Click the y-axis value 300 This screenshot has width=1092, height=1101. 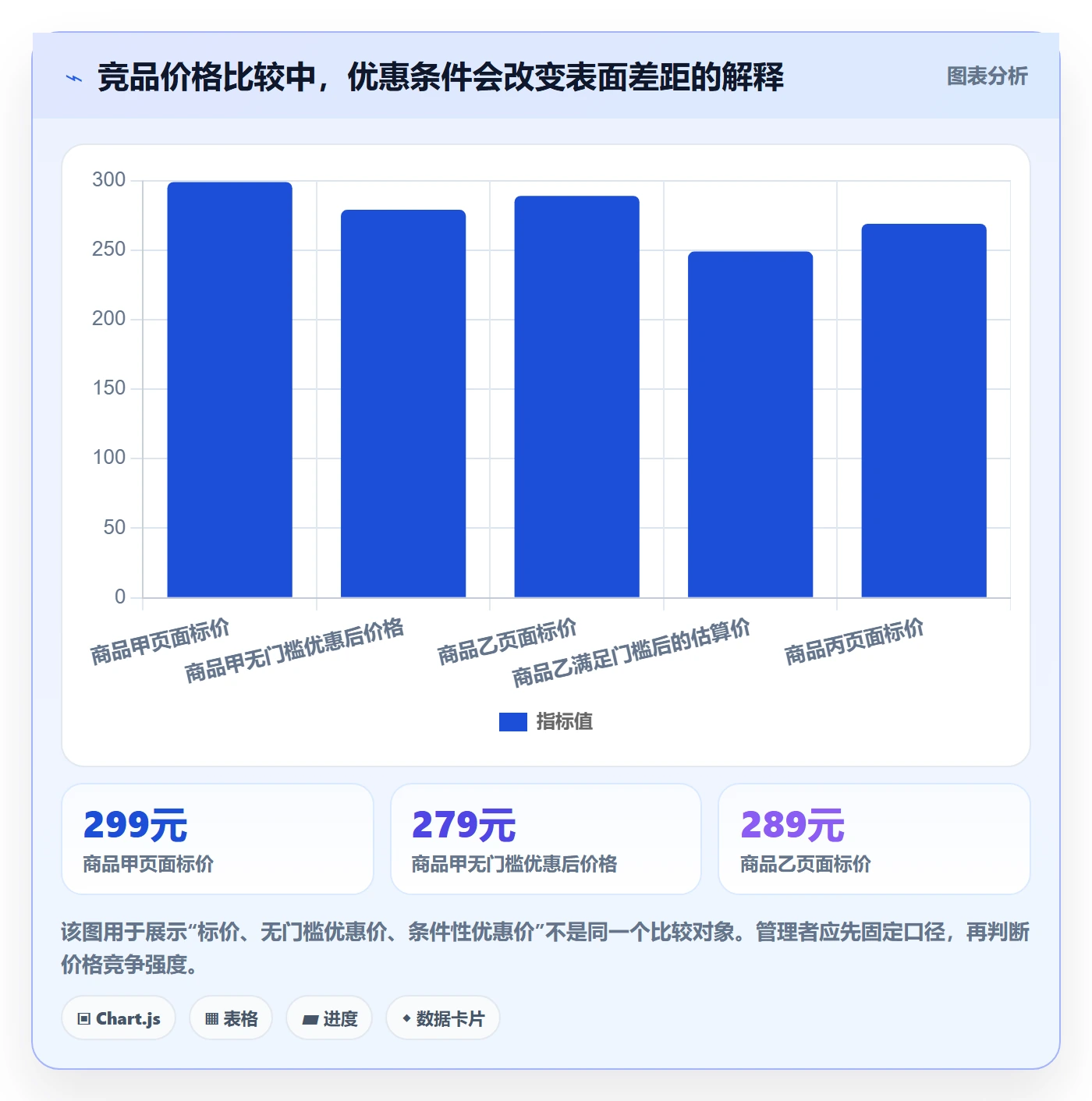tap(109, 180)
